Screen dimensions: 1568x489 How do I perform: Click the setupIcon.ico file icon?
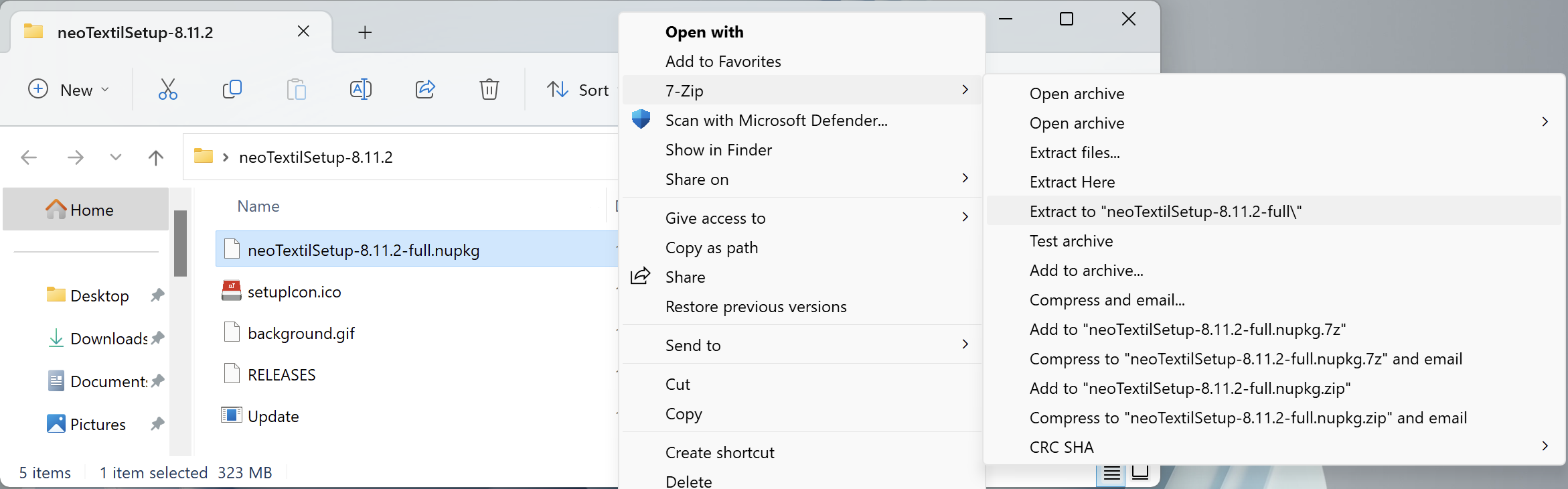pyautogui.click(x=232, y=291)
